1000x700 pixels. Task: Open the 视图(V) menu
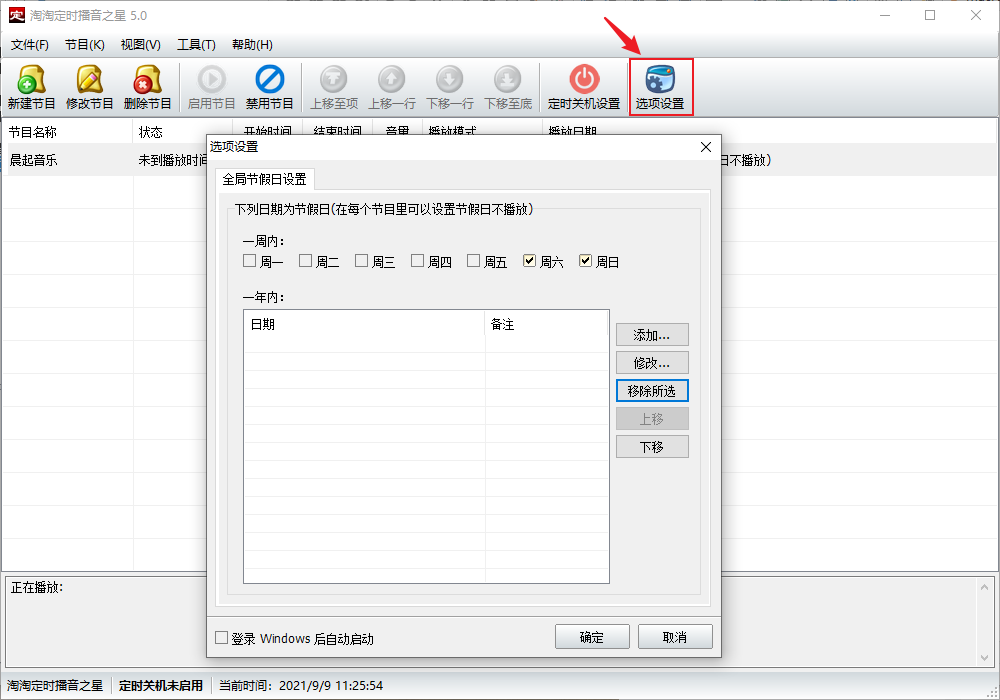(140, 45)
